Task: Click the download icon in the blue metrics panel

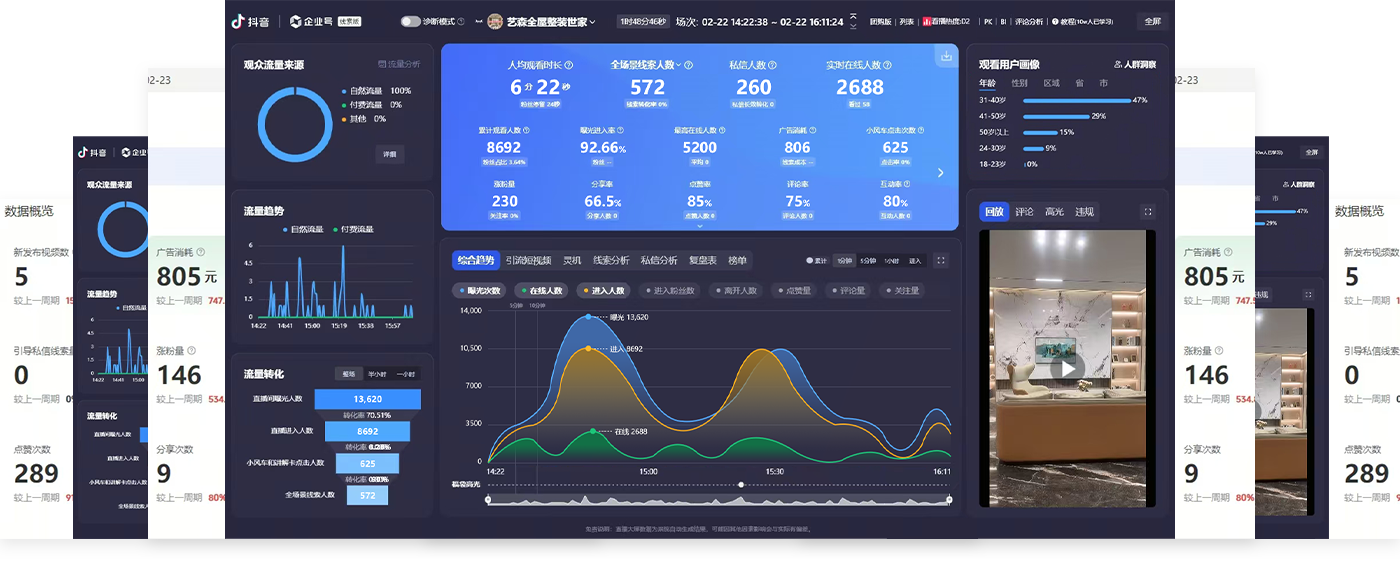Action: click(945, 57)
